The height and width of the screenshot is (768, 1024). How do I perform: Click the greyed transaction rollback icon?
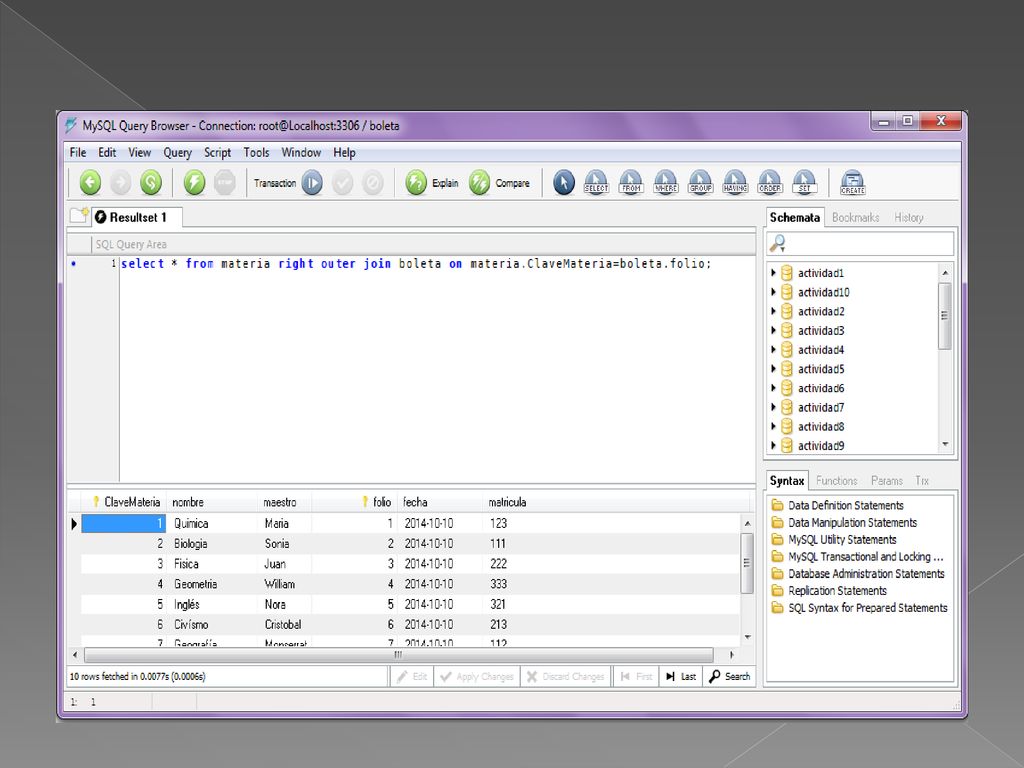[x=373, y=183]
